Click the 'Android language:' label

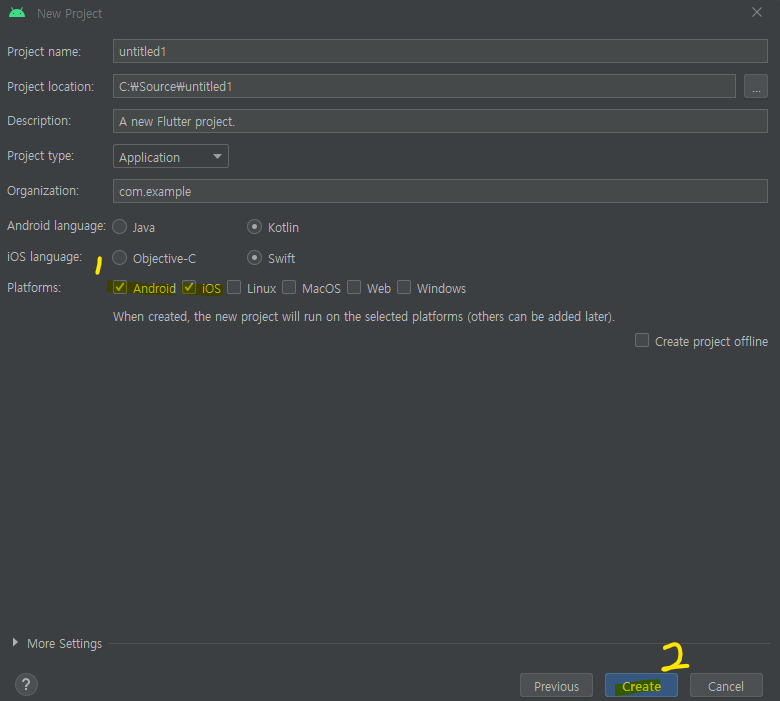[56, 226]
